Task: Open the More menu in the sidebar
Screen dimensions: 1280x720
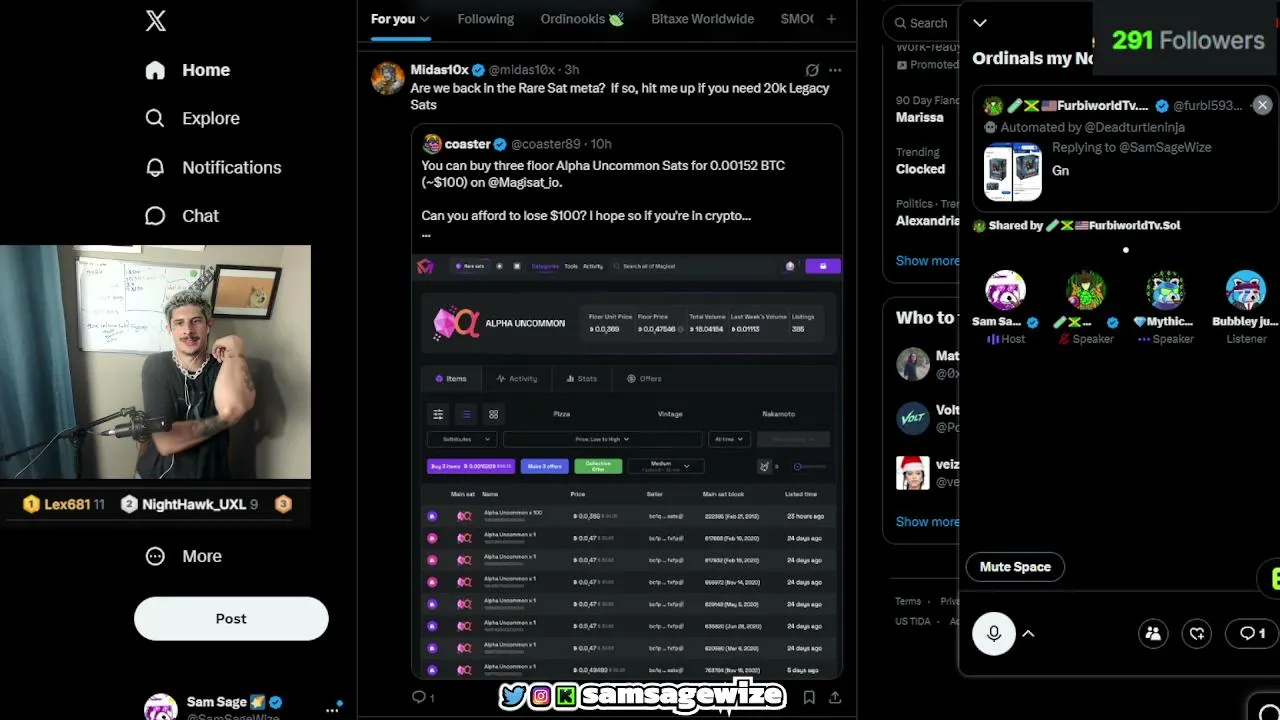Action: (183, 556)
